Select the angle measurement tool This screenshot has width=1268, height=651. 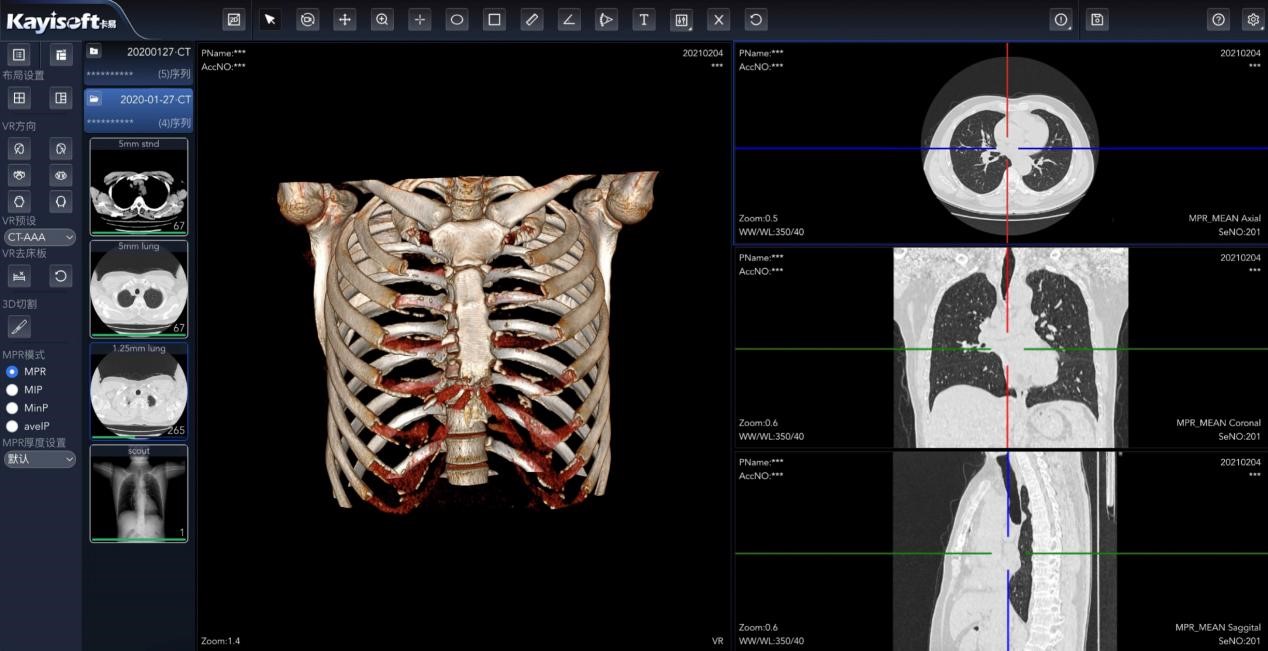point(569,19)
